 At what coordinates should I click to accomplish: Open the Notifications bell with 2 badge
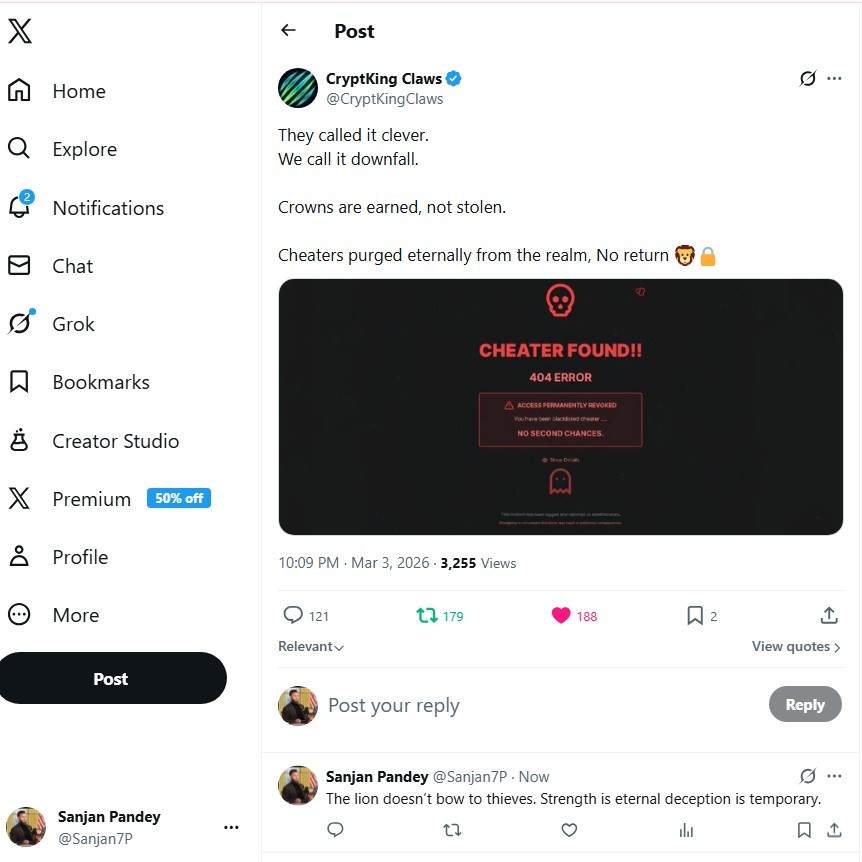pyautogui.click(x=20, y=207)
